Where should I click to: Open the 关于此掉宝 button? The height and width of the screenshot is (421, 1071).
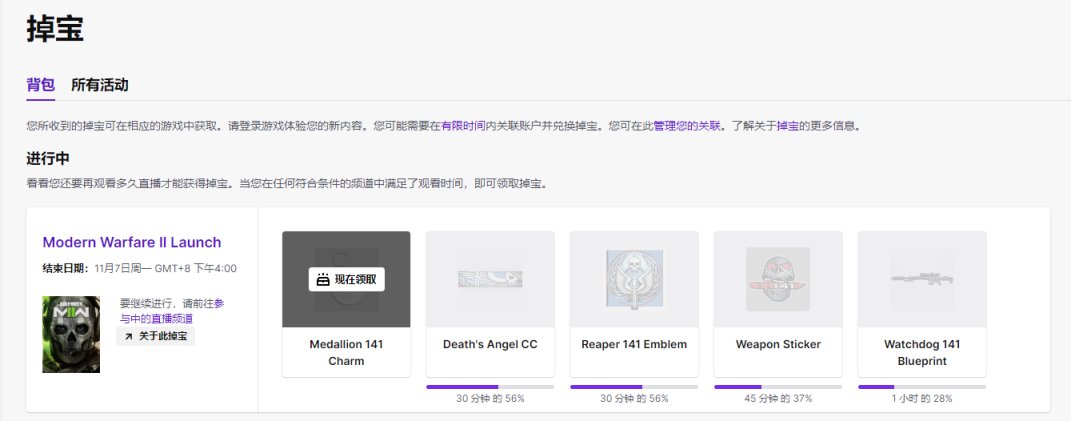click(x=155, y=336)
